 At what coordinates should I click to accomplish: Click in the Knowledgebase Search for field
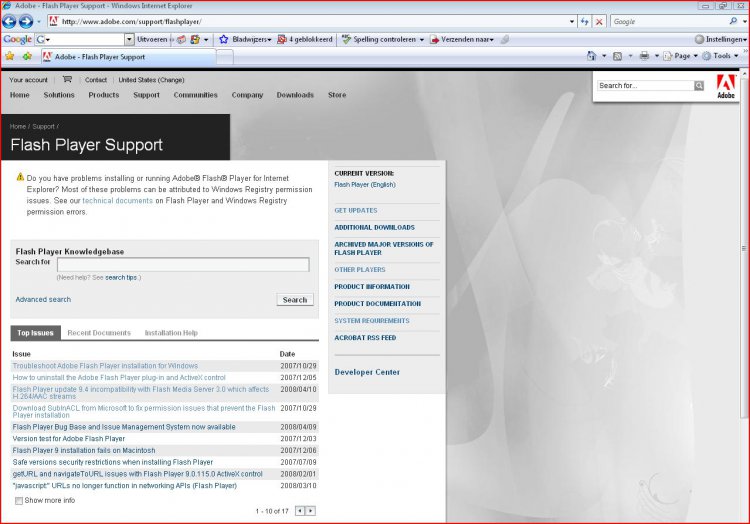183,264
